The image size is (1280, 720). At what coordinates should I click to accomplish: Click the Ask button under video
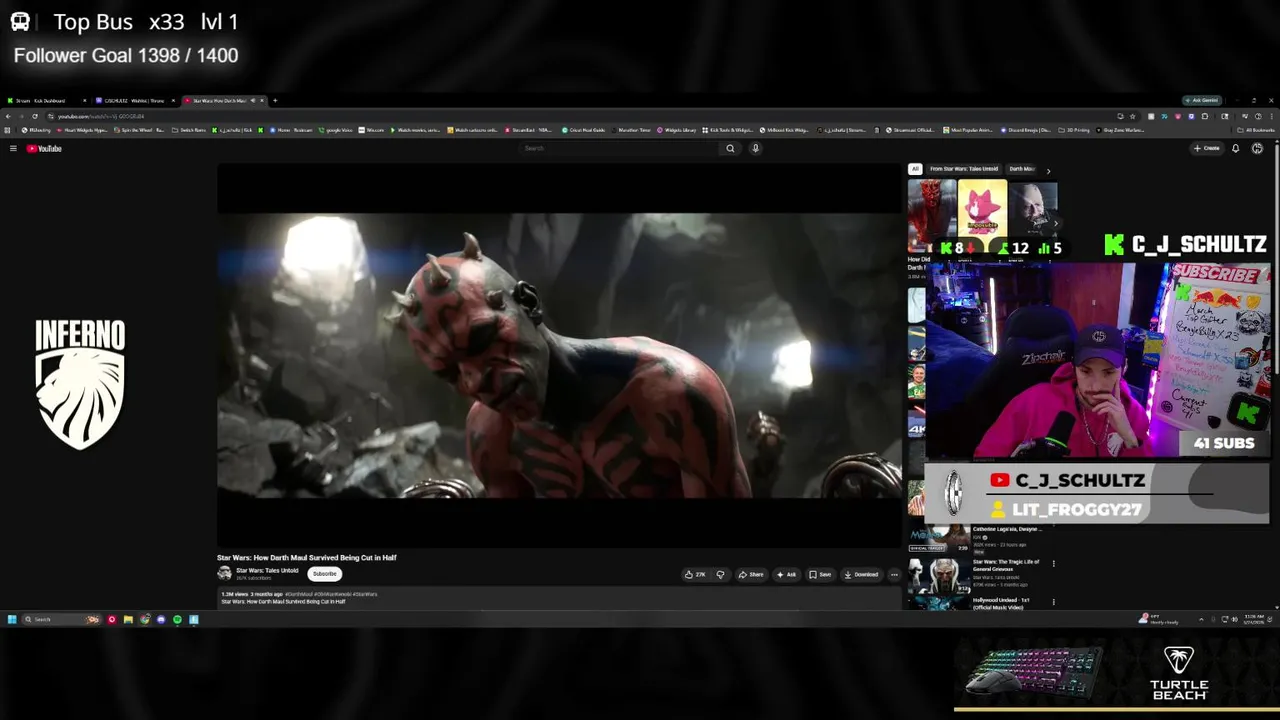tap(786, 574)
